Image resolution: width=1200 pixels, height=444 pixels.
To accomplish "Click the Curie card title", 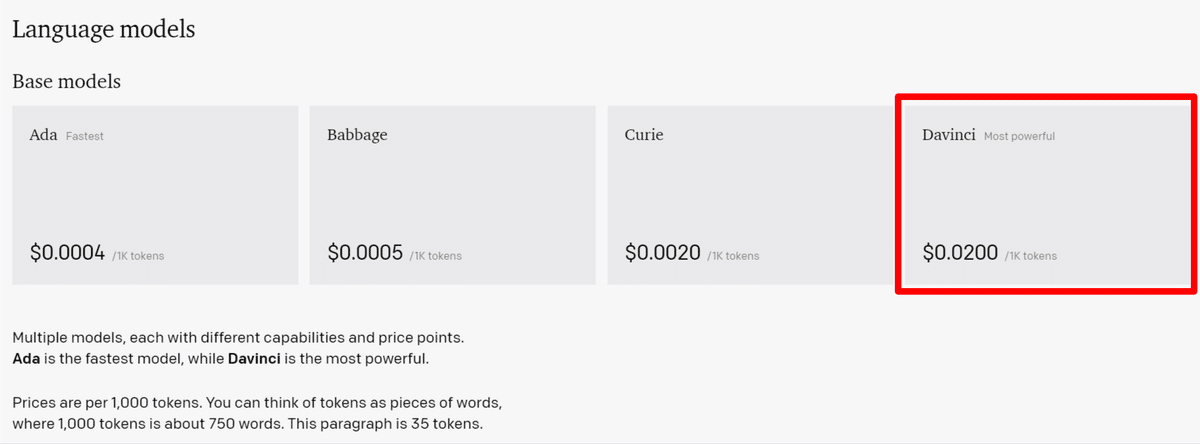I will pos(644,135).
